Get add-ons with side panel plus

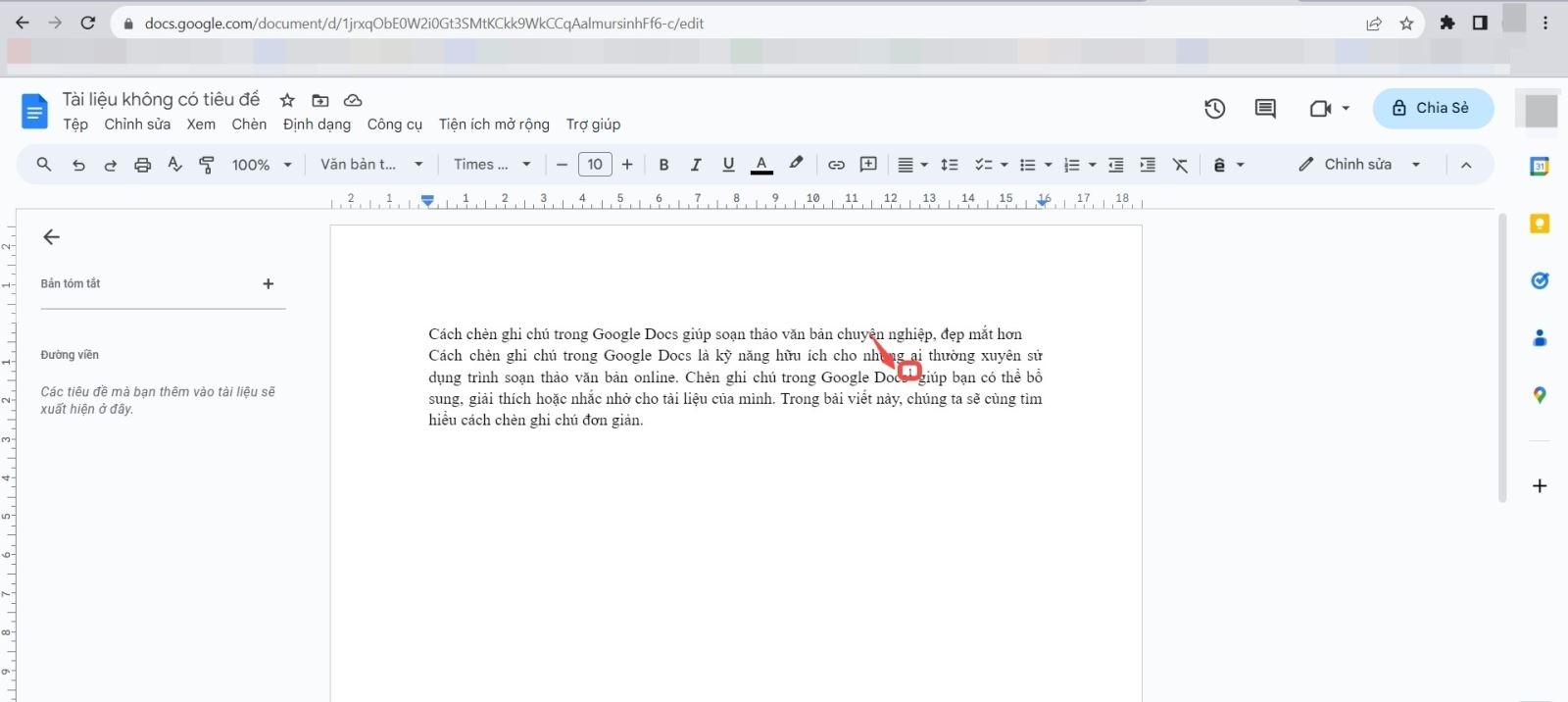click(1540, 485)
